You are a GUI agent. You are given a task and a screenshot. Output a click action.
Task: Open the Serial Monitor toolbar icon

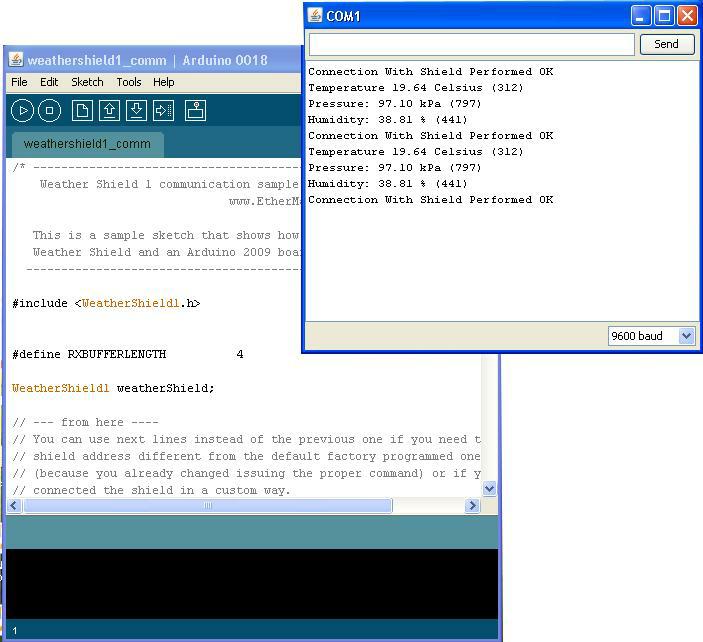coord(195,110)
